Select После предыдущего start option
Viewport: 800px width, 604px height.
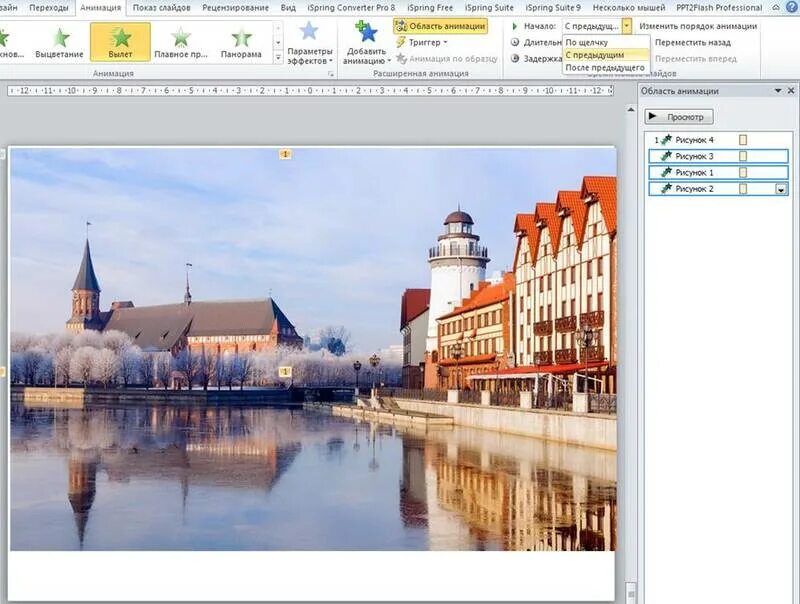(605, 67)
